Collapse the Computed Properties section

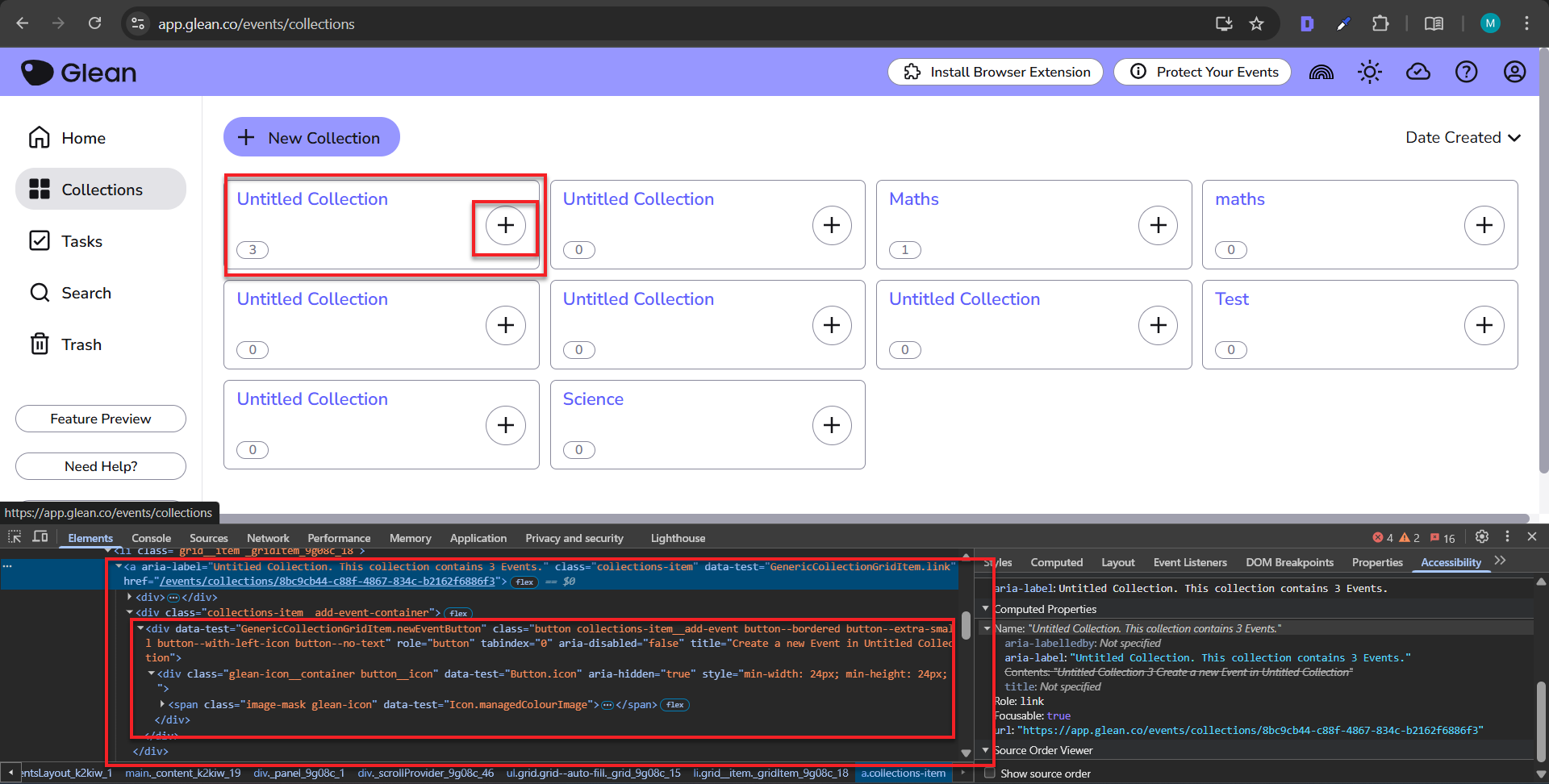click(x=985, y=609)
